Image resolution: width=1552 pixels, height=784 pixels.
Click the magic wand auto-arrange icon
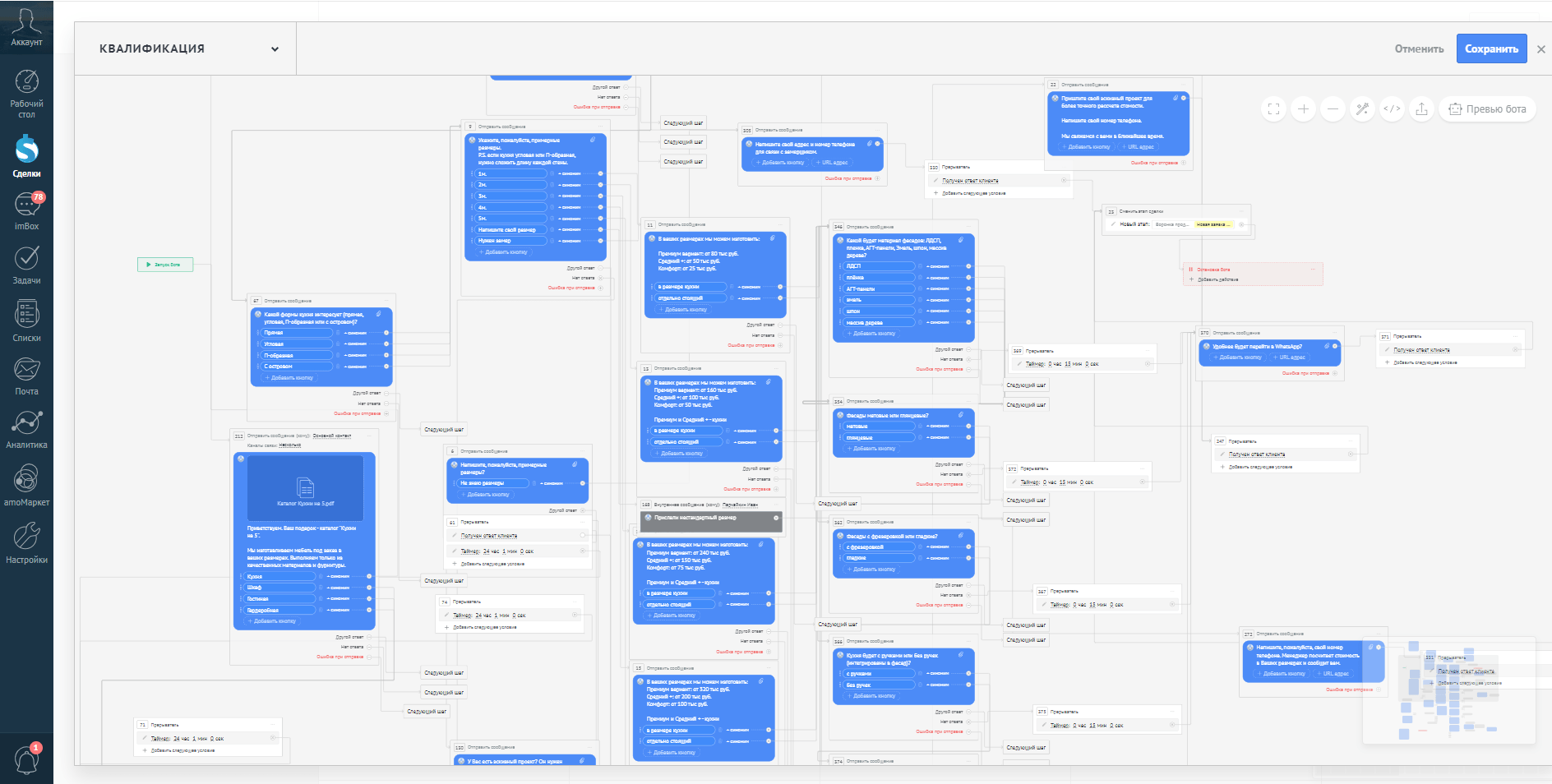tap(1362, 108)
